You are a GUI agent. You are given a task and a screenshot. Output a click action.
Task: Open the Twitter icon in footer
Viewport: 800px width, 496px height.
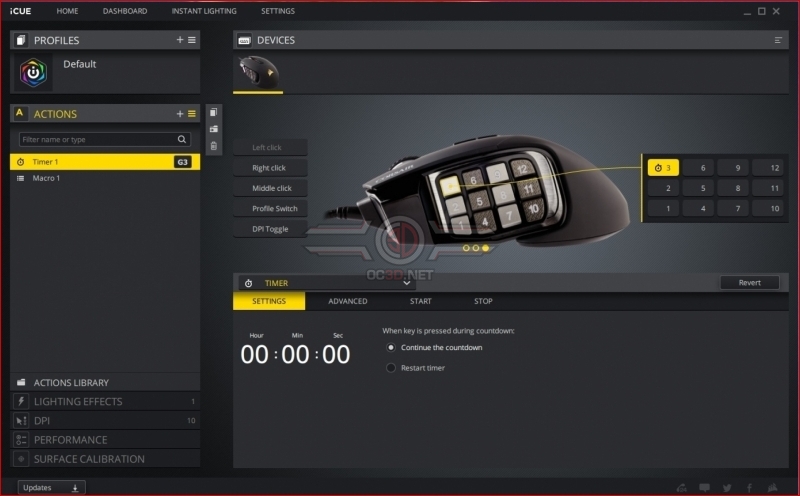coord(727,488)
